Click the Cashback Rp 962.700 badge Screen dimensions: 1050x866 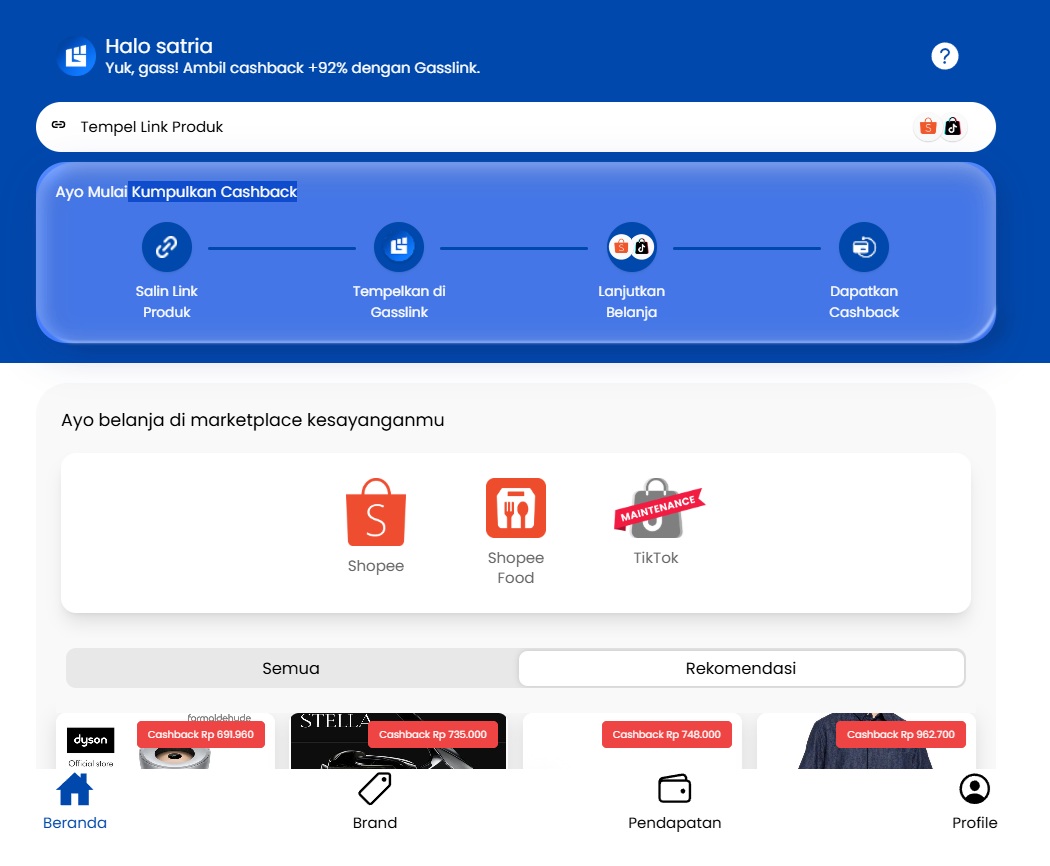pyautogui.click(x=900, y=734)
